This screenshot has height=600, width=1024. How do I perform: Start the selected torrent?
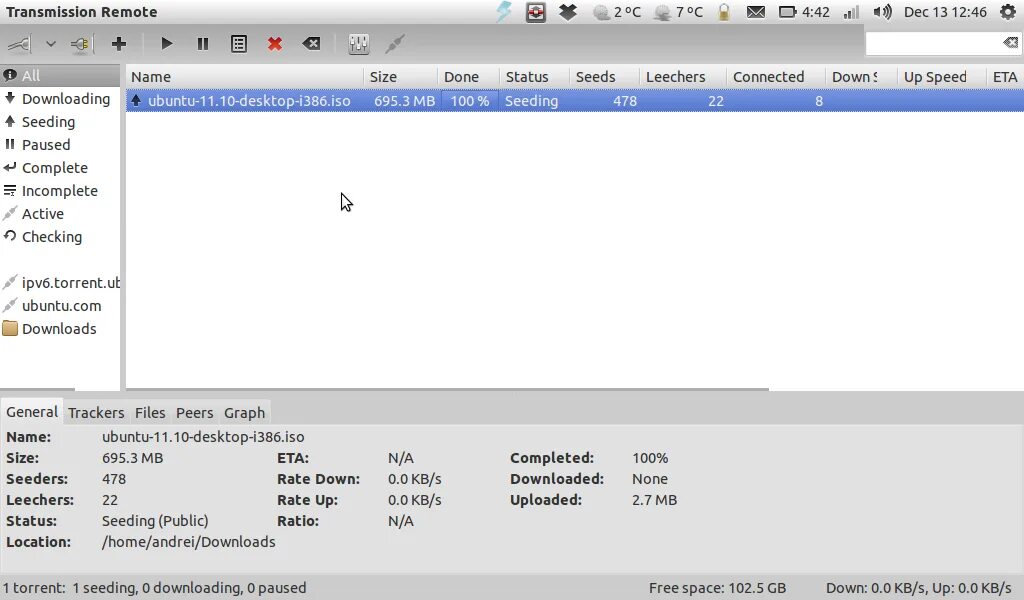[166, 43]
